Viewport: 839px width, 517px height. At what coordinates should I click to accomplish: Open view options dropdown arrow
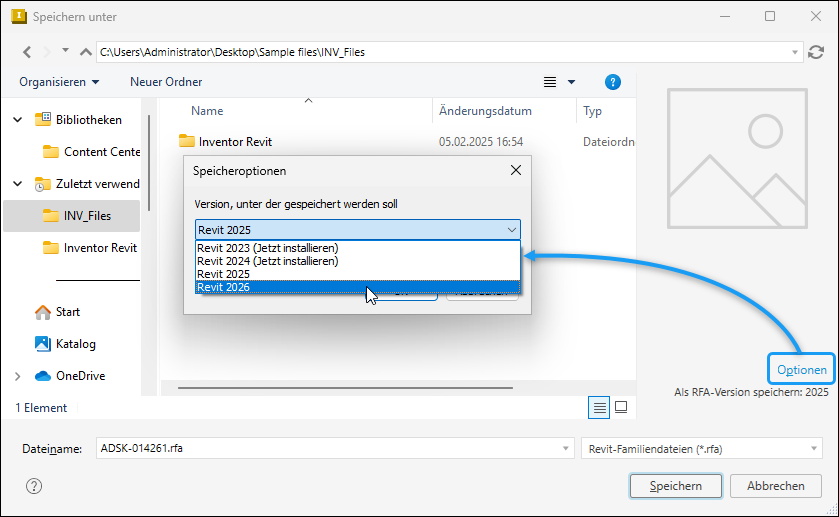coord(571,82)
